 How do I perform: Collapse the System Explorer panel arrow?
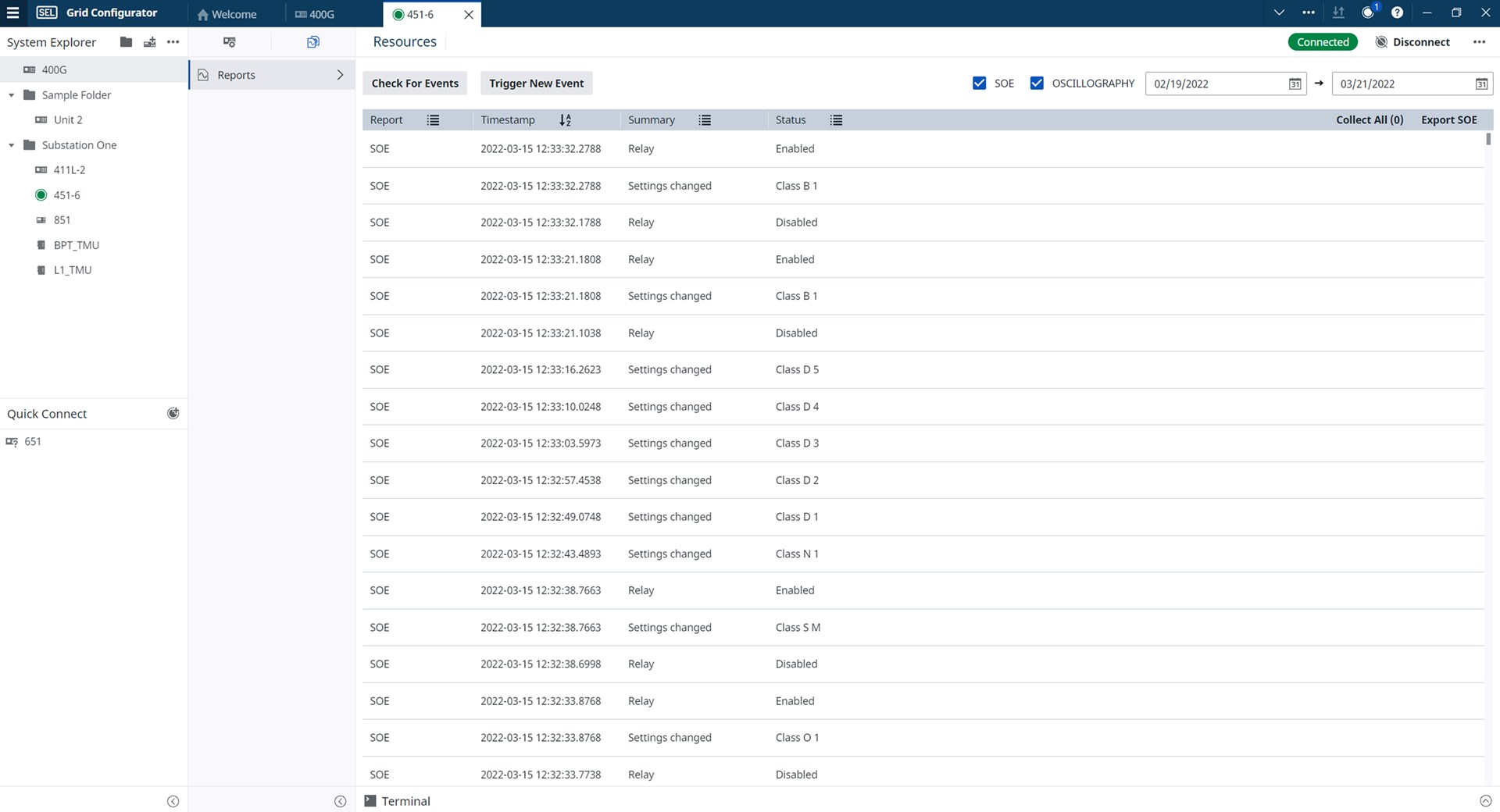173,801
